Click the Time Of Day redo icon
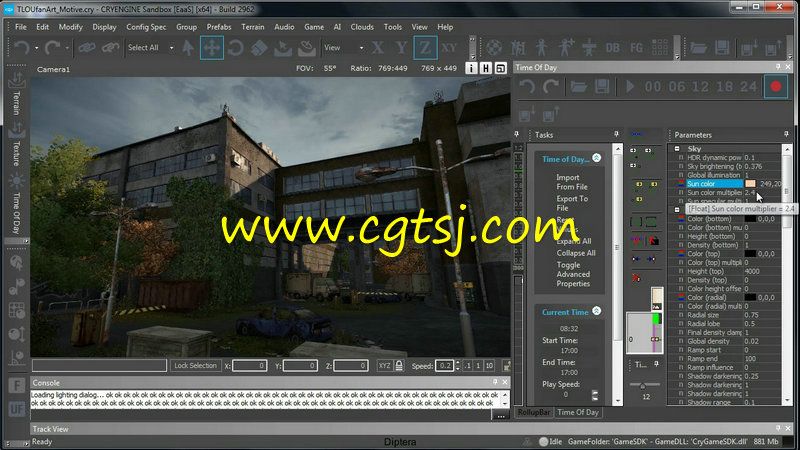 551,87
